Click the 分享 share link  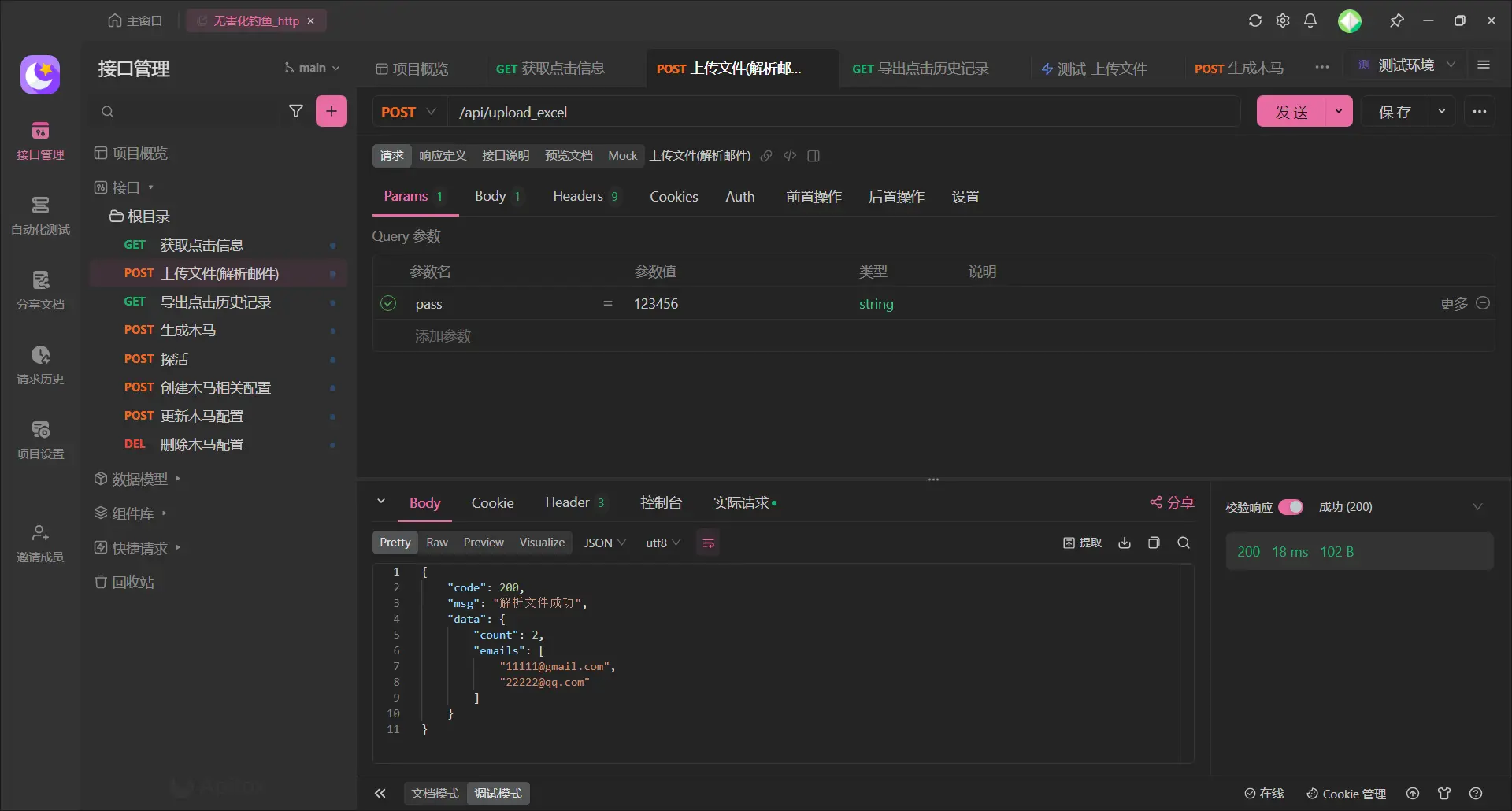click(x=1173, y=502)
